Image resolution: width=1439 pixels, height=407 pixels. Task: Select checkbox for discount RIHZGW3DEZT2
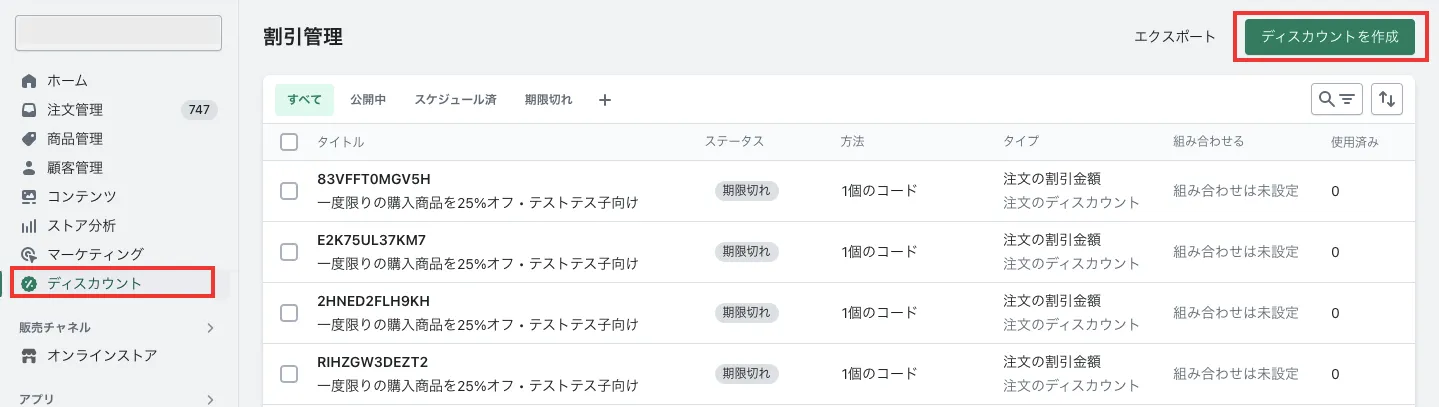pos(290,374)
